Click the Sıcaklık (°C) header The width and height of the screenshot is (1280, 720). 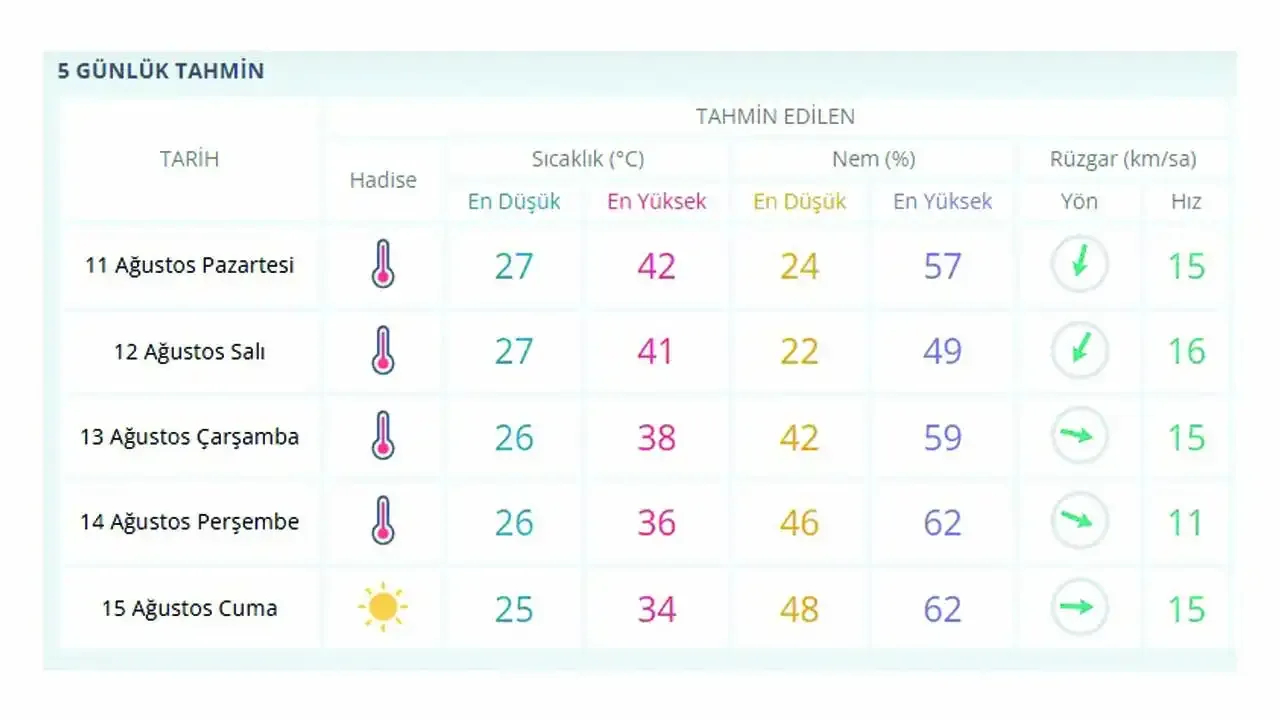[588, 159]
